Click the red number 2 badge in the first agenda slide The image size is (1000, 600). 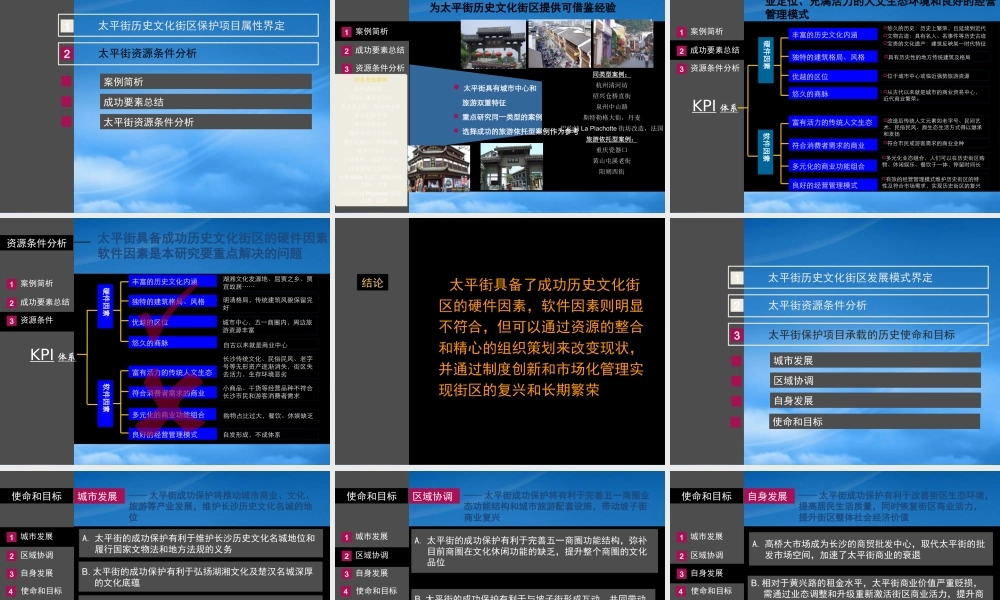coord(67,54)
